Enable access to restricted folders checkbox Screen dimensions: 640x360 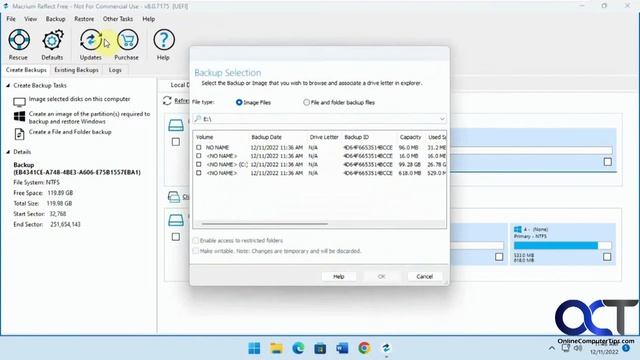point(196,240)
